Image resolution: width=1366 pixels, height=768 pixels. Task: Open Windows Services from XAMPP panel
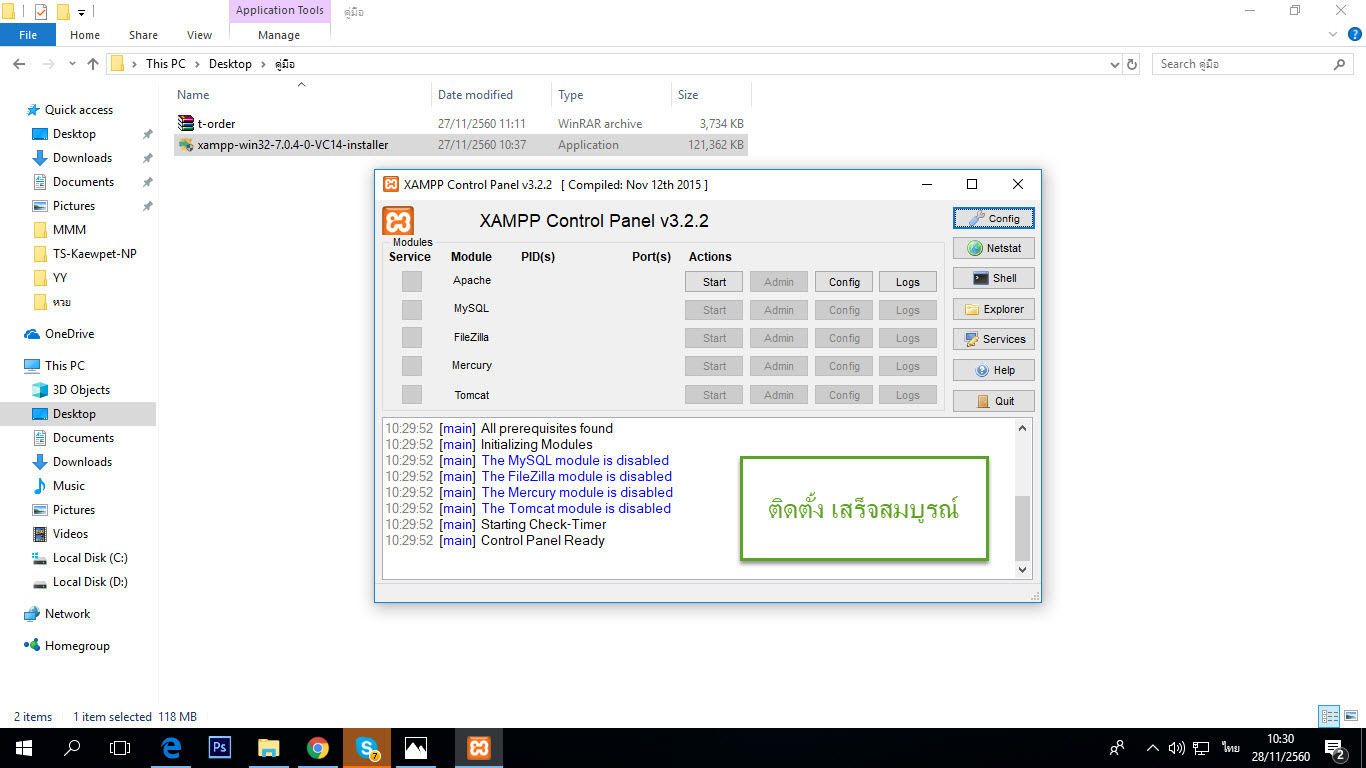(x=994, y=339)
